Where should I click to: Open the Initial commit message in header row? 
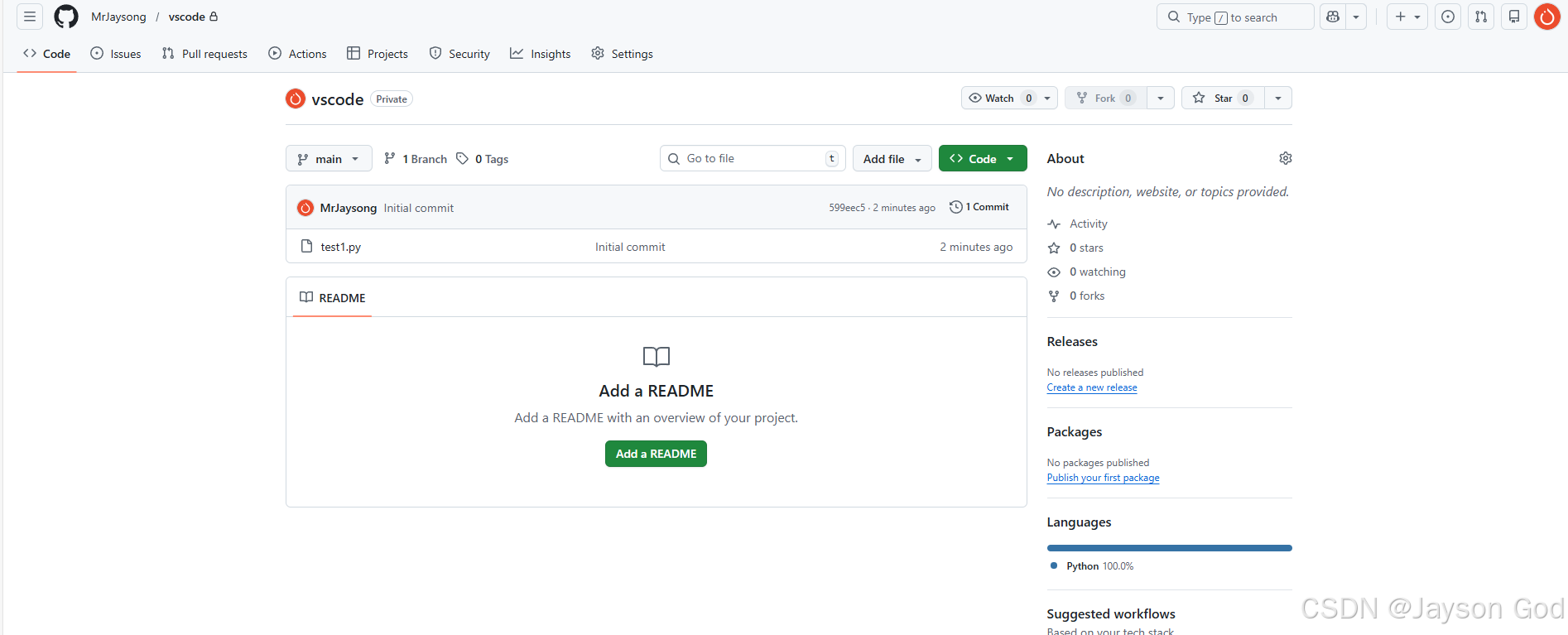419,208
